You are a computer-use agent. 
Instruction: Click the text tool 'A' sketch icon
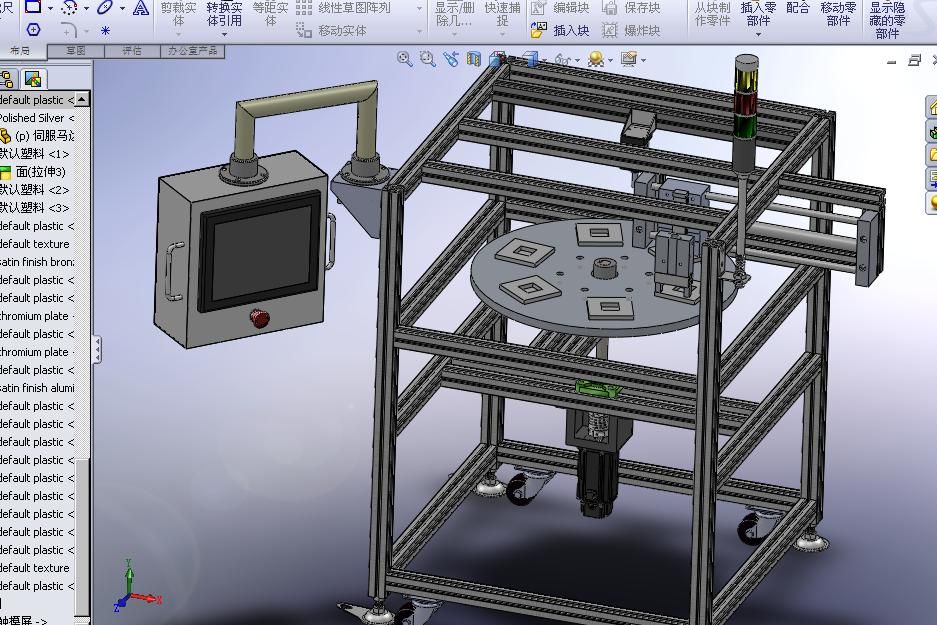(140, 8)
